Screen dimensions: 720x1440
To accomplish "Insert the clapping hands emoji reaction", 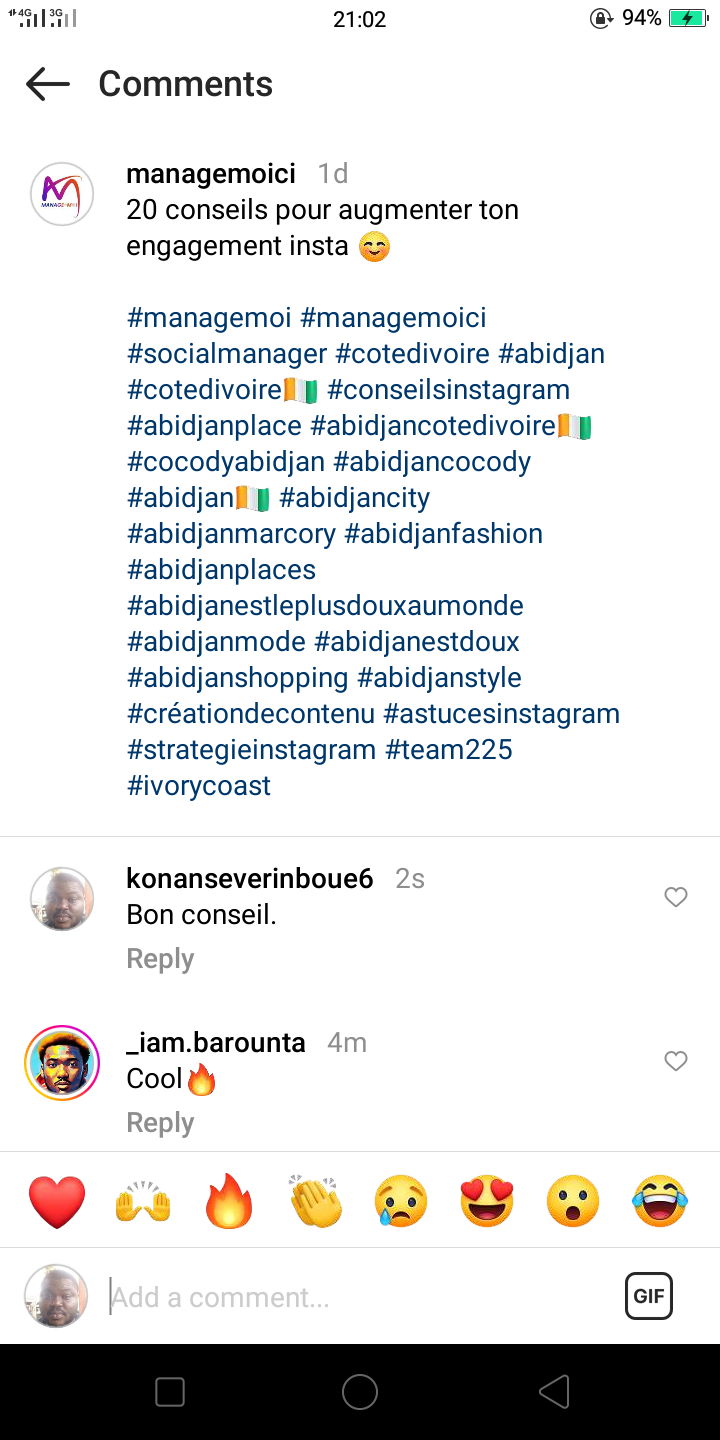I will (315, 1201).
